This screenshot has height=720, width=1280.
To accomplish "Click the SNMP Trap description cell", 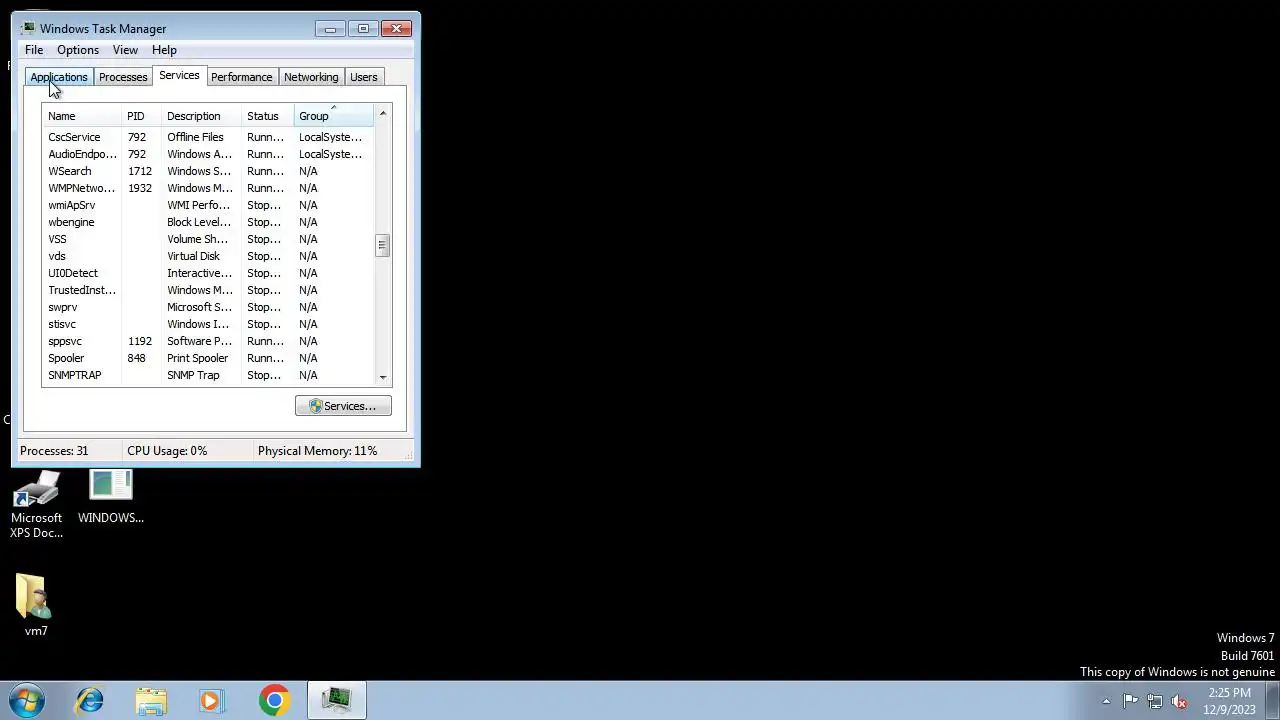I will click(193, 375).
